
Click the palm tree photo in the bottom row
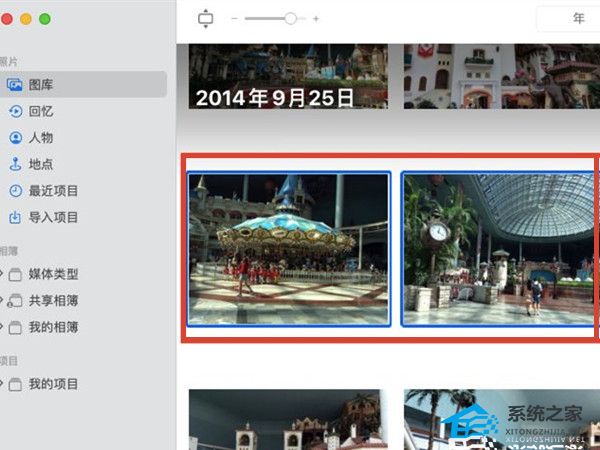[502, 420]
